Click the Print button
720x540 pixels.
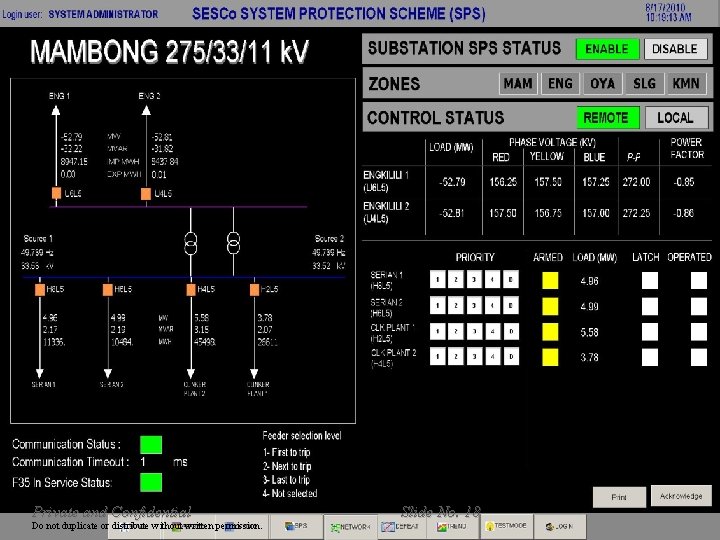(x=619, y=497)
